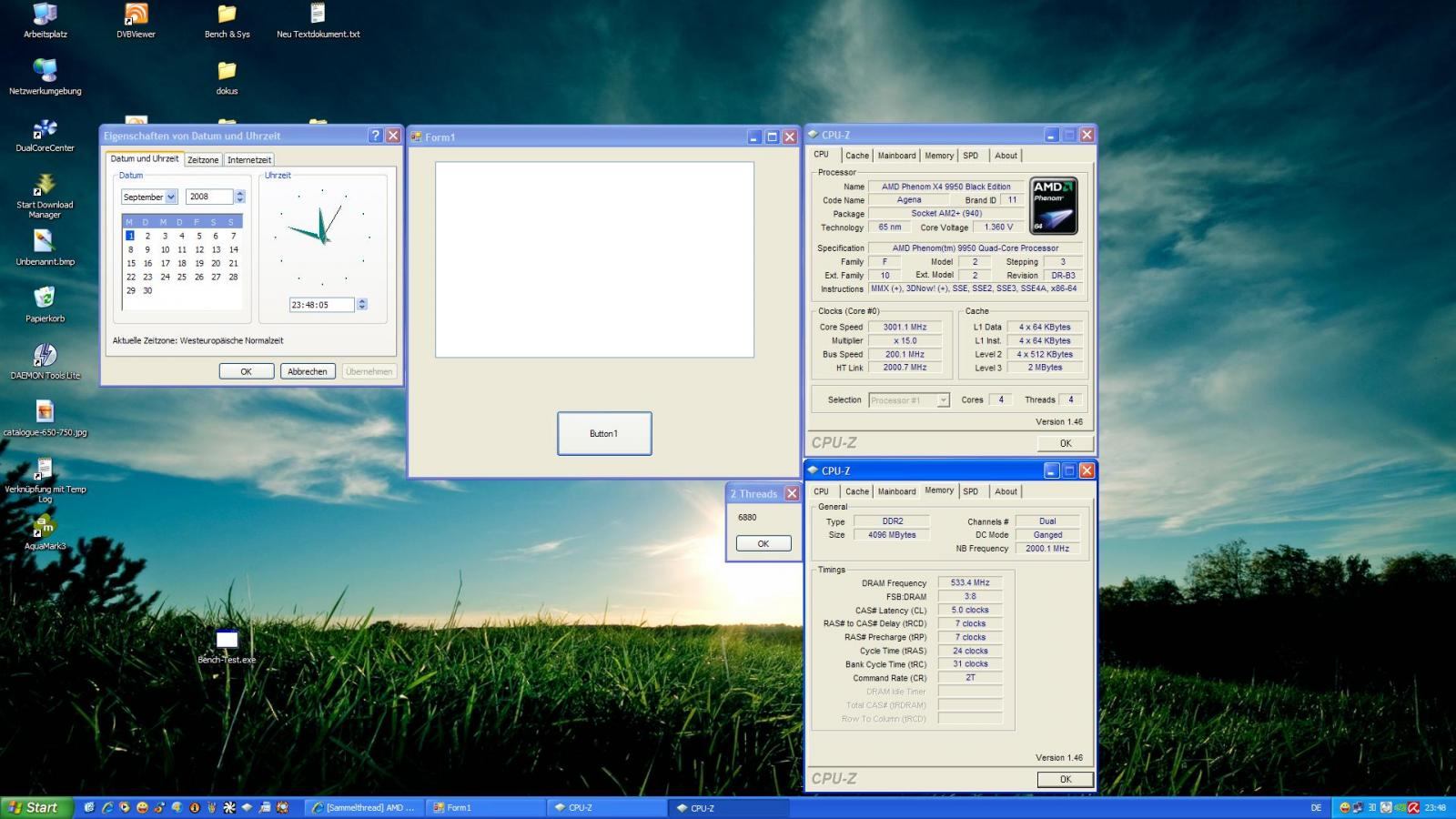This screenshot has width=1456, height=819.
Task: Click the AMD Phenom logo in CPU-Z
Action: pyautogui.click(x=1054, y=206)
